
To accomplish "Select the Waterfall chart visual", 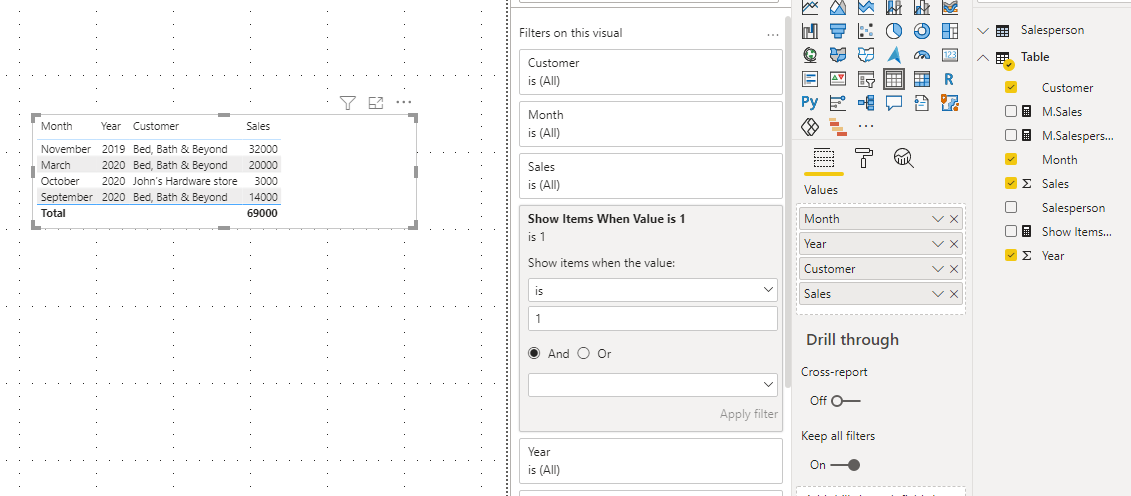I will [810, 31].
